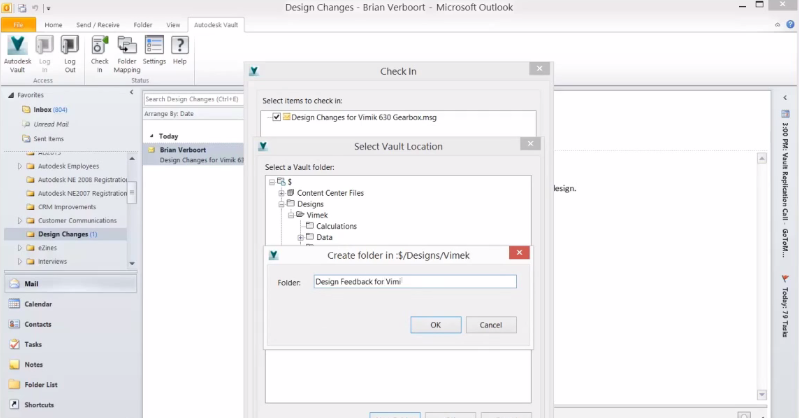Open Folder List in navigation pane
The width and height of the screenshot is (799, 418).
click(x=71, y=384)
